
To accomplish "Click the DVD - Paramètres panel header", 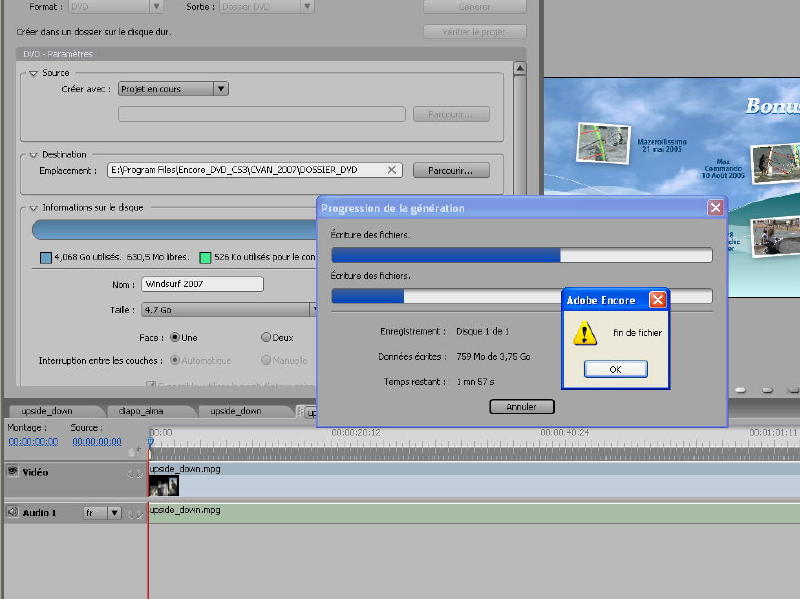I will [271, 54].
